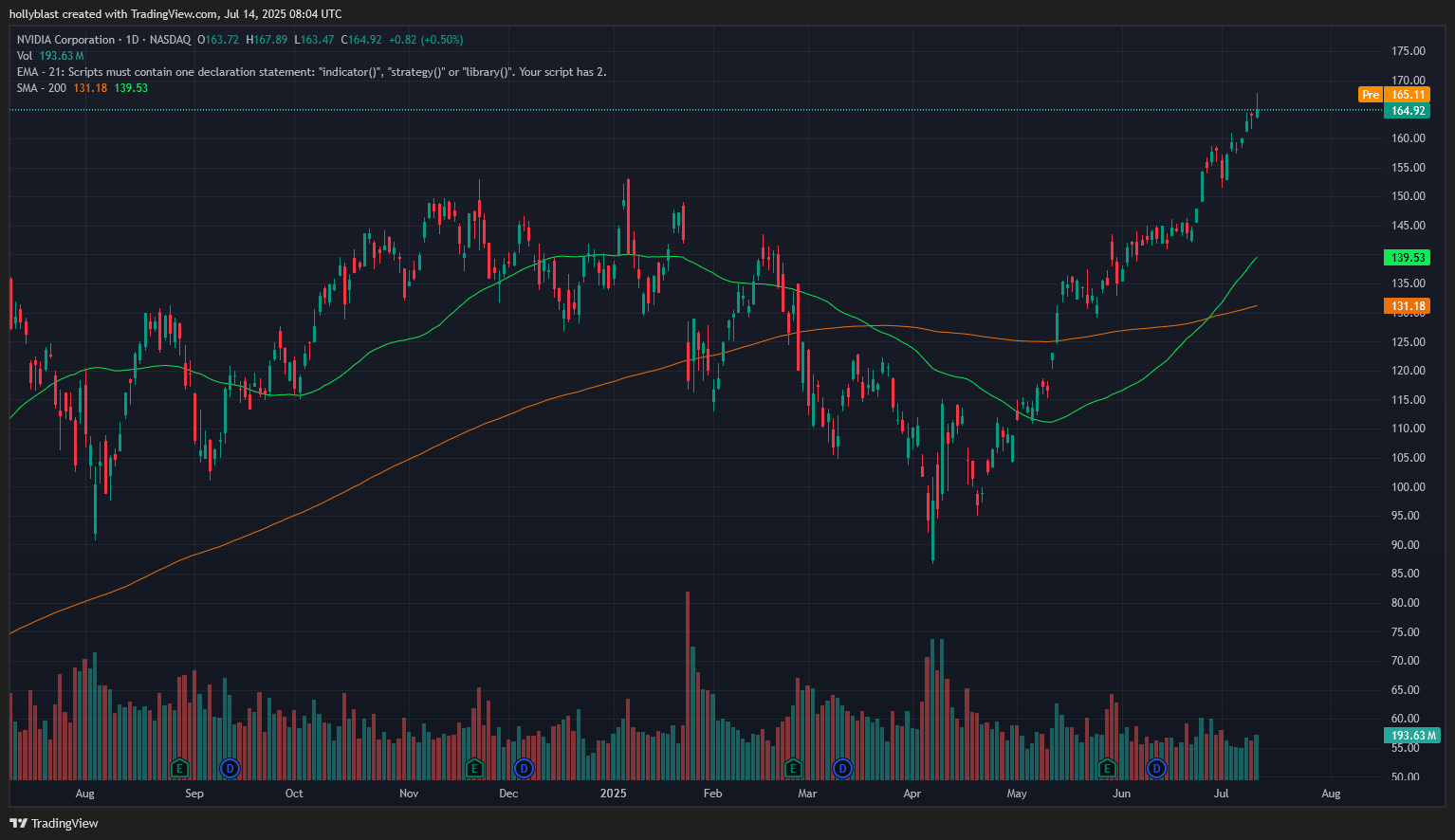Click the Sep time axis label
The height and width of the screenshot is (840, 1455).
click(x=194, y=794)
